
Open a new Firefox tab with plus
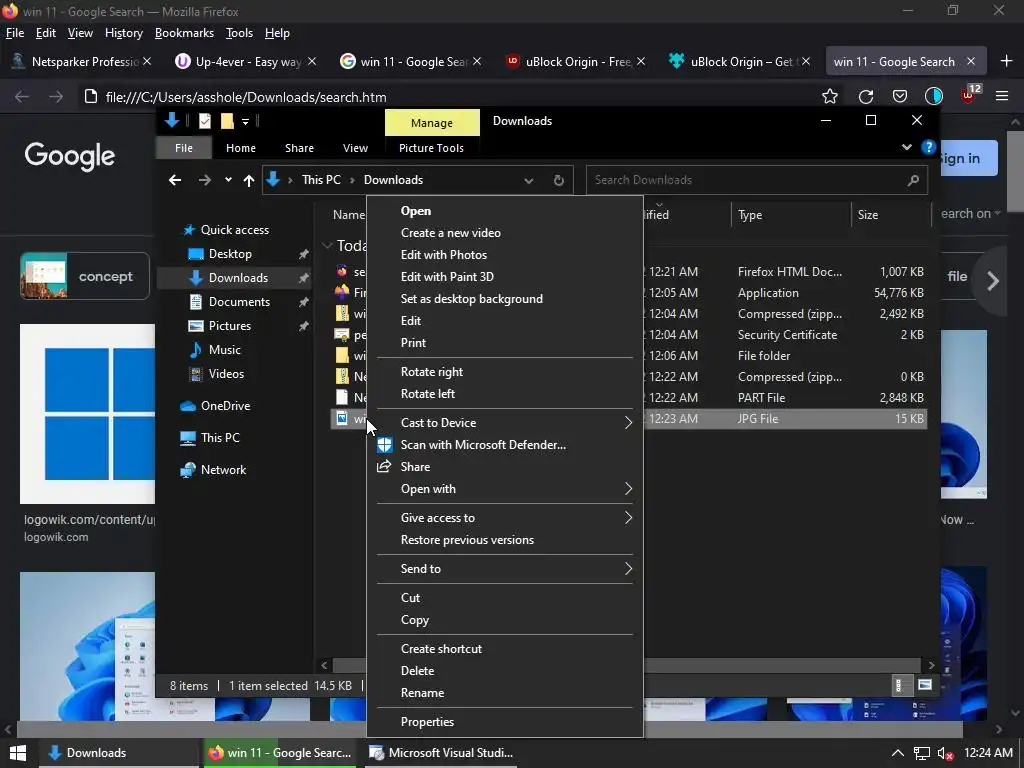click(1006, 61)
